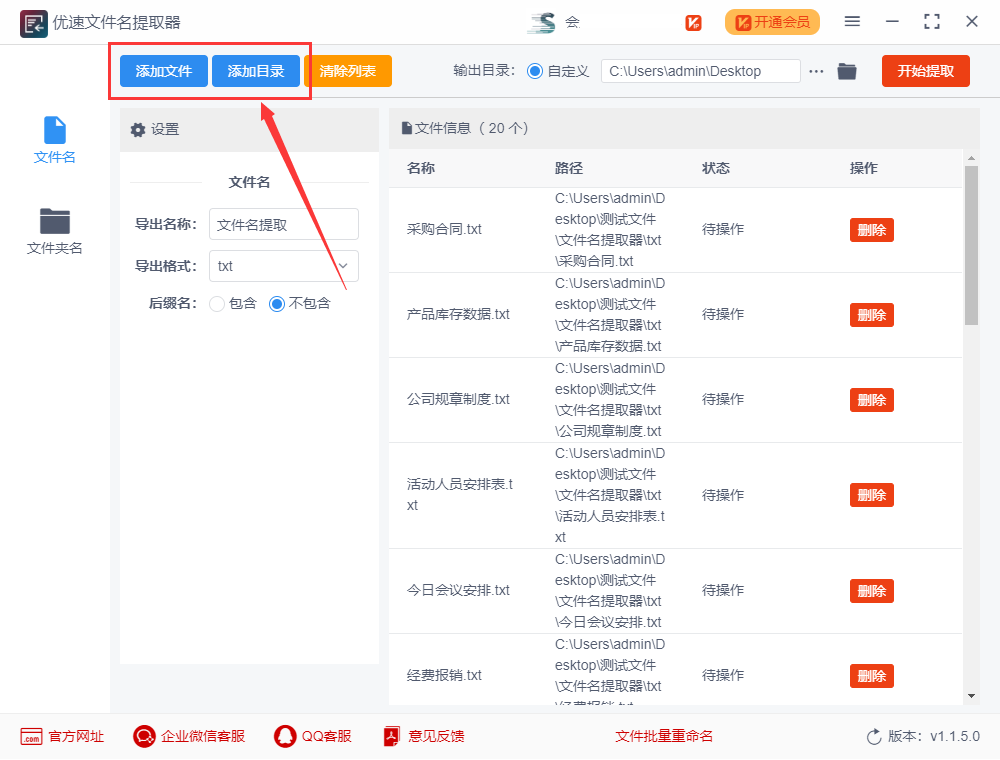Click the 添加文件 button
The width and height of the screenshot is (1000, 760).
click(164, 71)
